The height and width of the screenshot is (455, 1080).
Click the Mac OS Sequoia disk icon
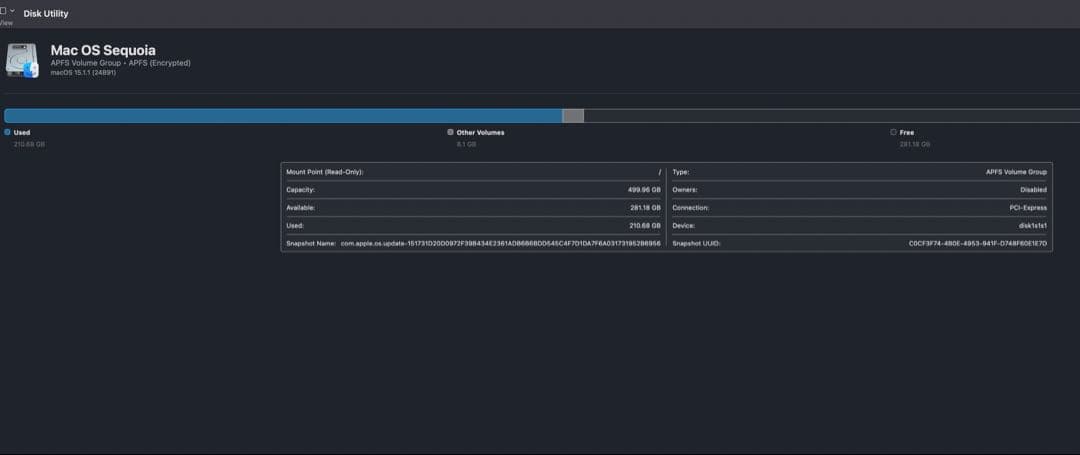(22, 60)
